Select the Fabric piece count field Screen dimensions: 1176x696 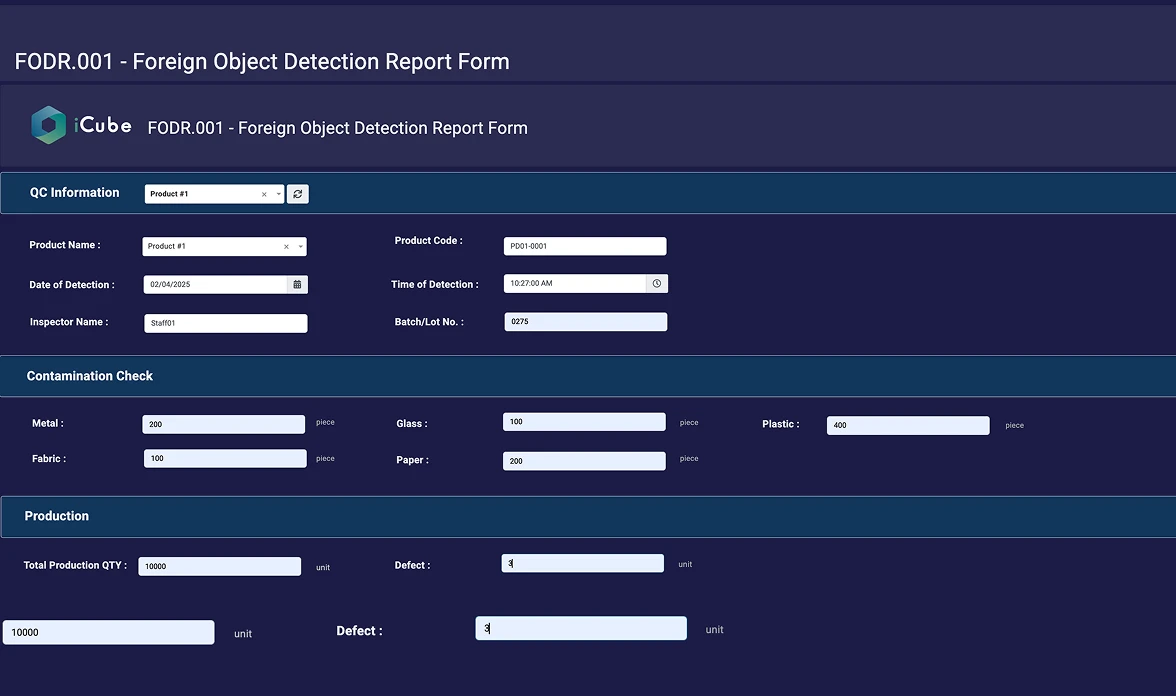click(223, 459)
